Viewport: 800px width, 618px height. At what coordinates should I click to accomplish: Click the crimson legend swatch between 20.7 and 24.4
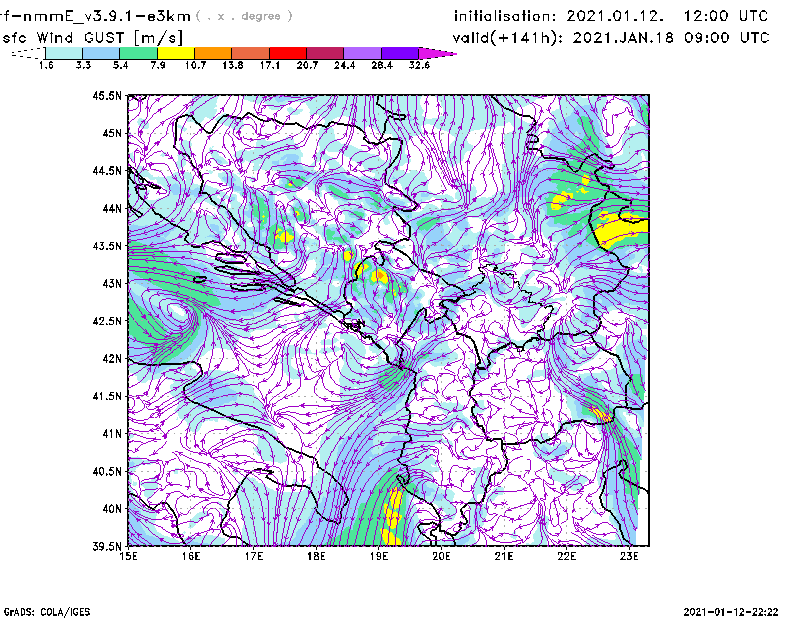coord(325,53)
